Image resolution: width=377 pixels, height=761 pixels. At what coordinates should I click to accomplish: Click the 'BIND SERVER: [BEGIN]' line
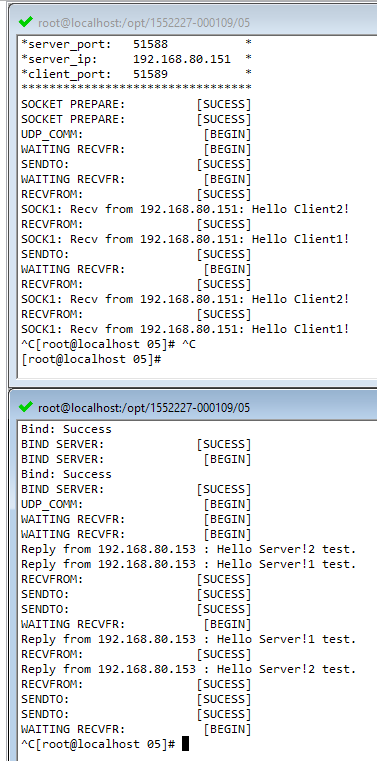[x=136, y=459]
